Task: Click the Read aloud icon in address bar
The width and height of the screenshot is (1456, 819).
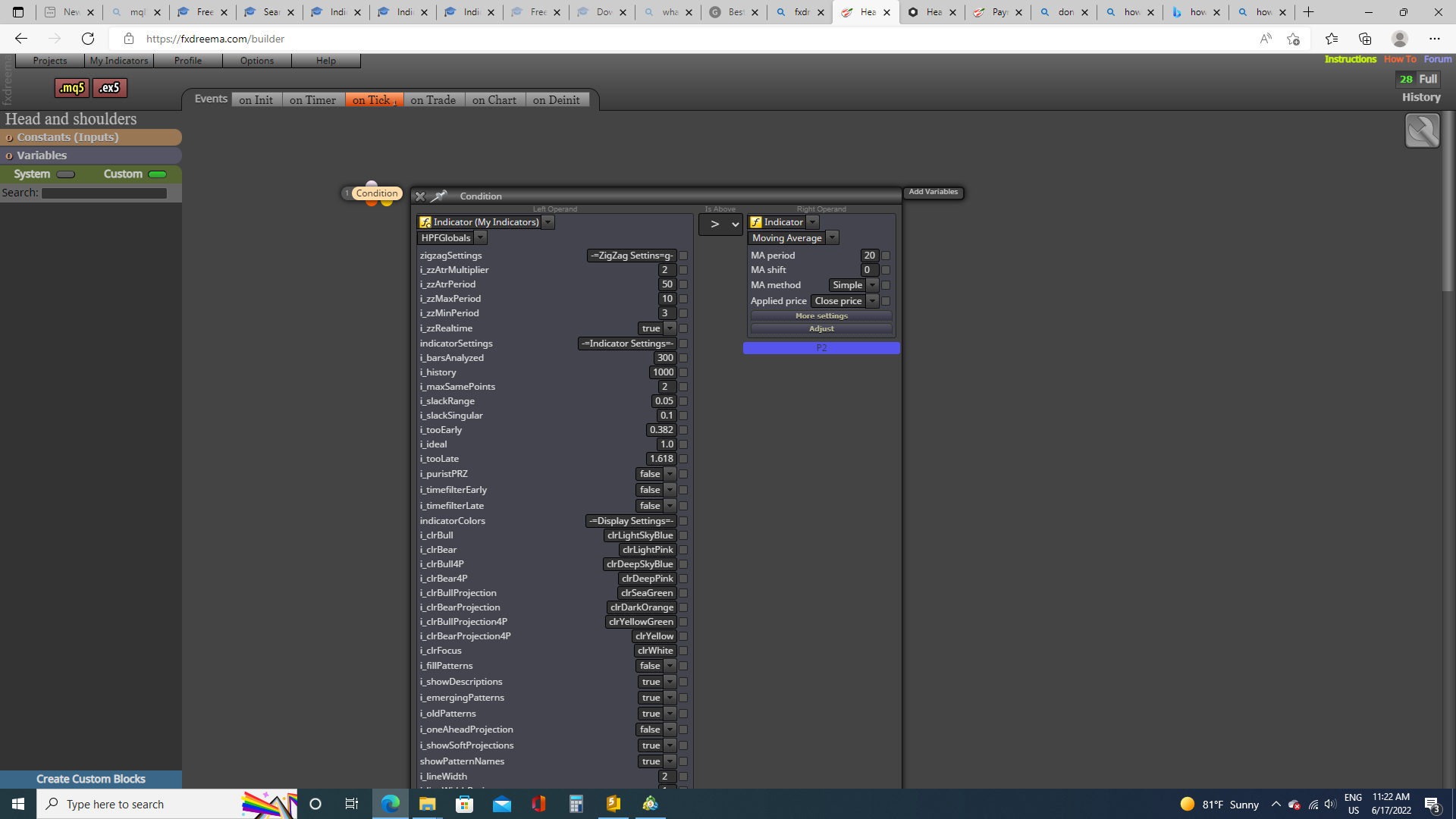Action: coord(1266,39)
